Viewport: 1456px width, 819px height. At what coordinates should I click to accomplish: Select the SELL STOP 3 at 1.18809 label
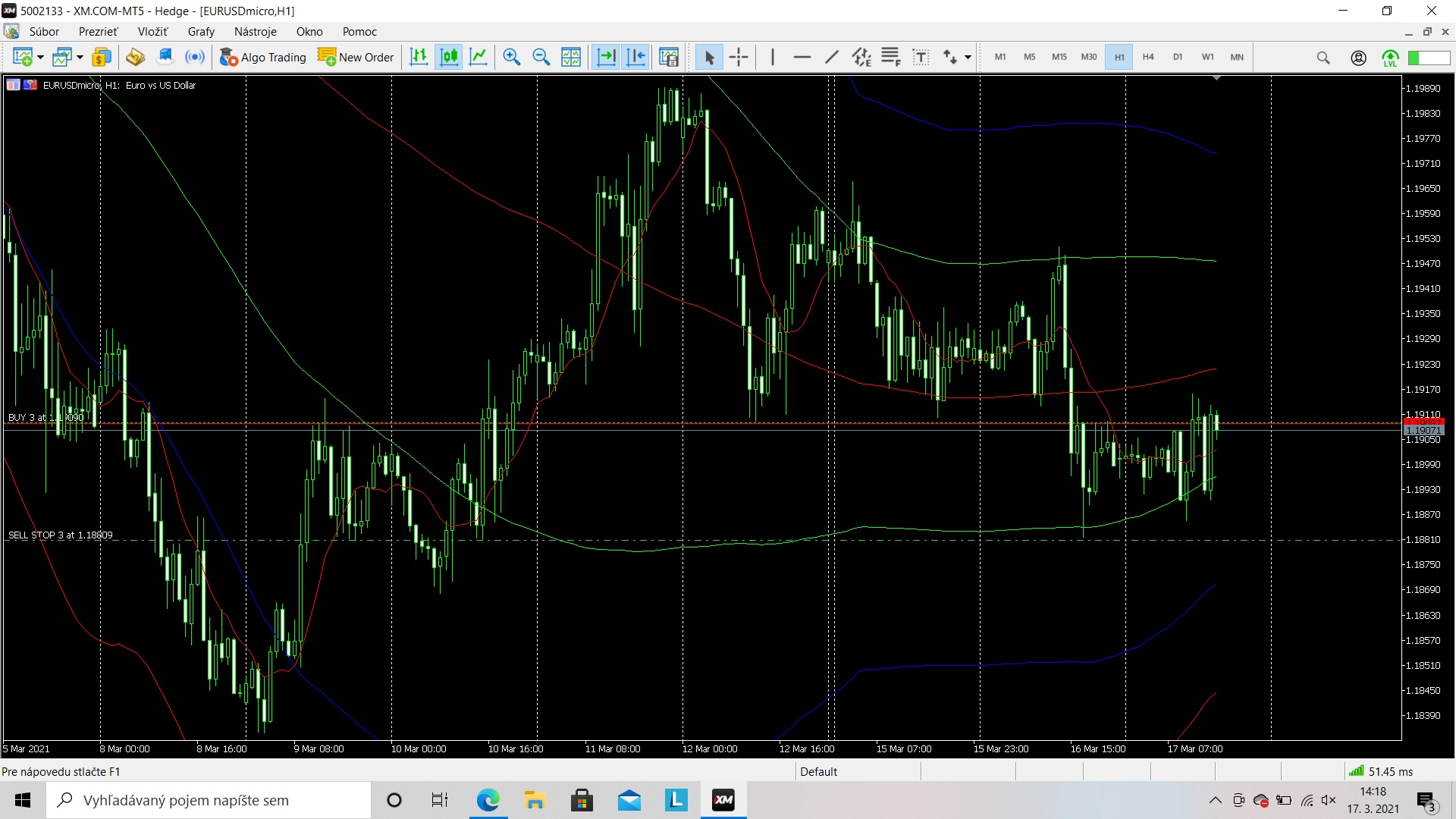coord(60,535)
